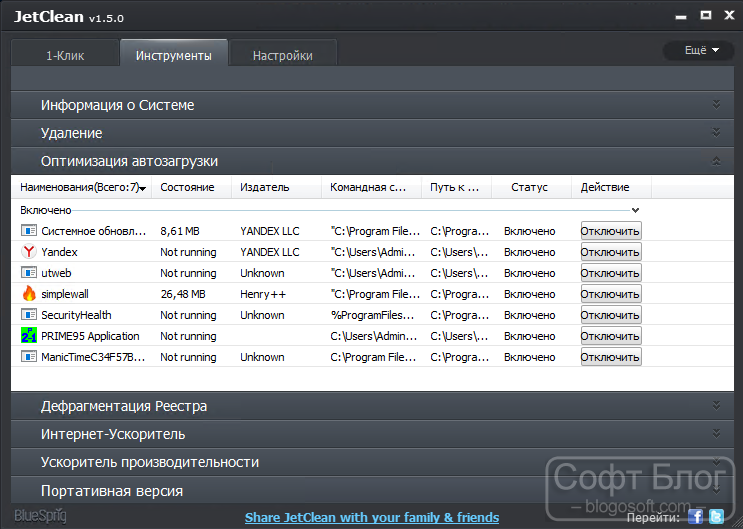Screen dimensions: 743x529
Task: Click the Yandex browser startup icon
Action: tap(29, 252)
